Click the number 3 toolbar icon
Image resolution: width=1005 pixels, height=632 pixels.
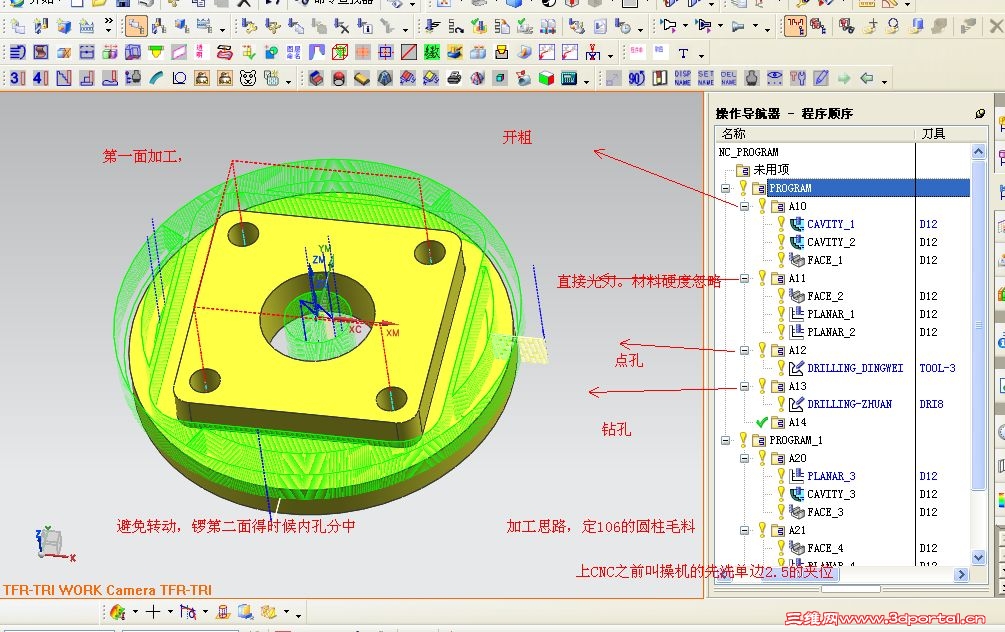[18, 78]
